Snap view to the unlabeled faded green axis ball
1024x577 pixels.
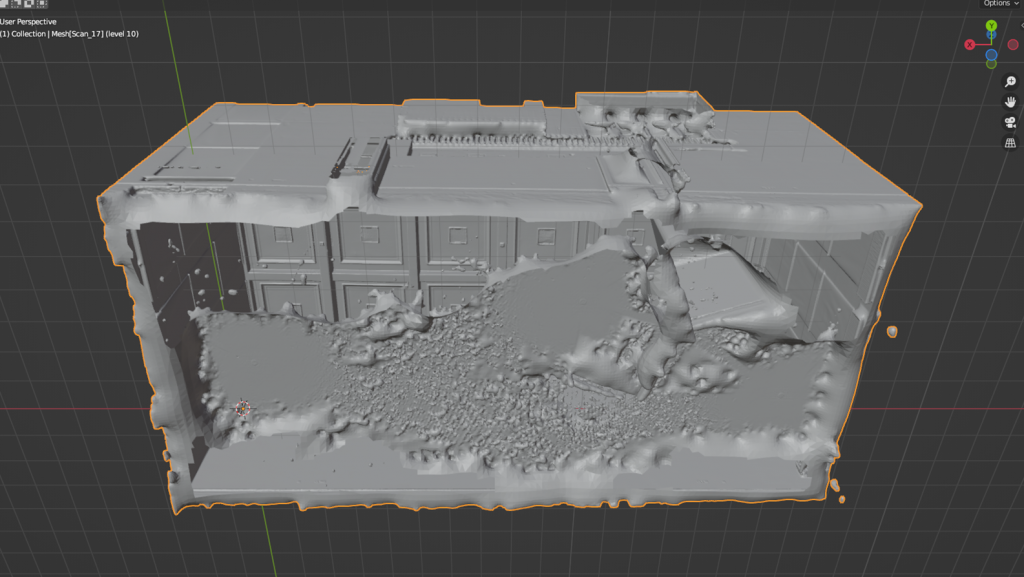[x=991, y=64]
